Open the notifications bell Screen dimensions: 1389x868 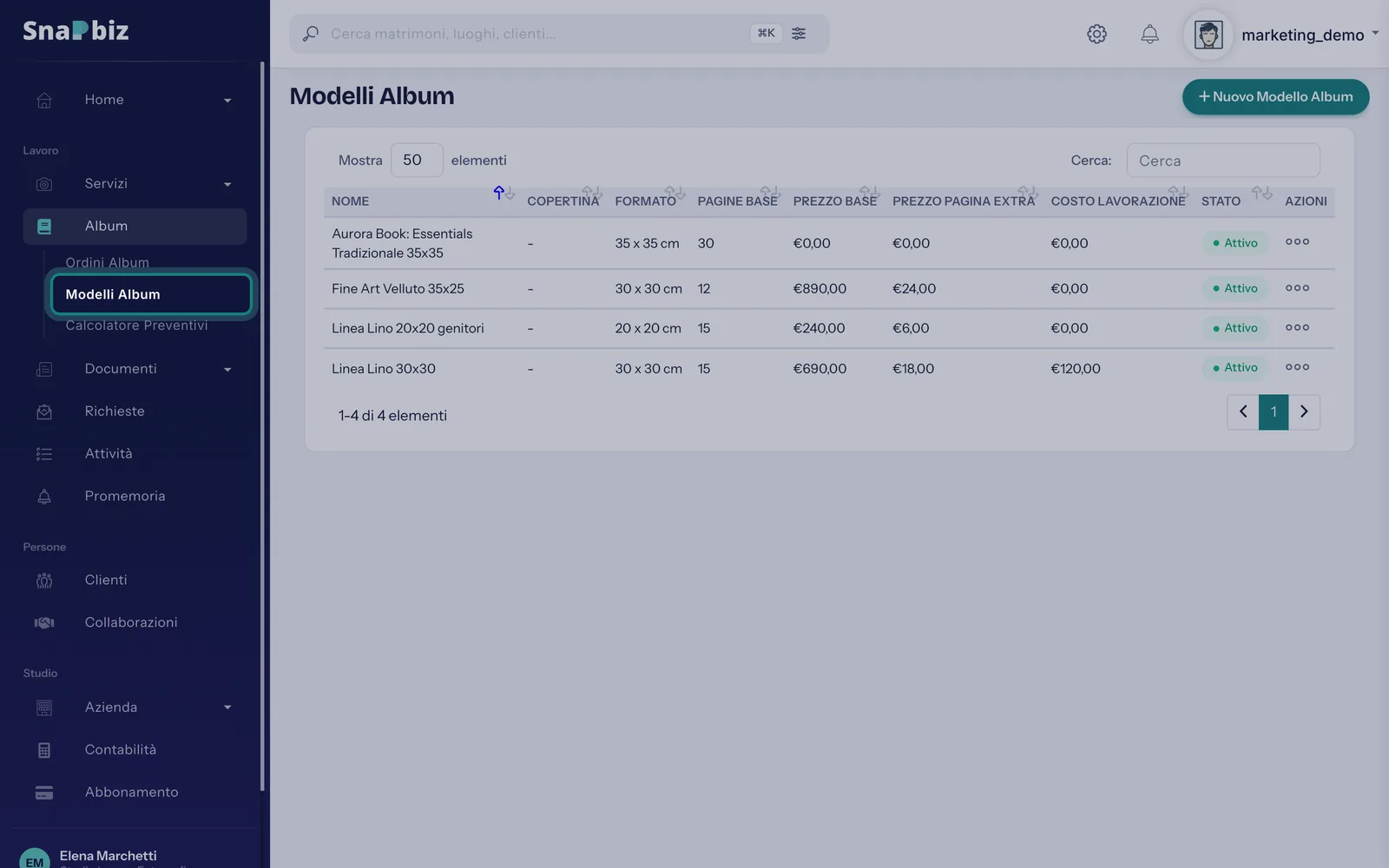(x=1149, y=34)
